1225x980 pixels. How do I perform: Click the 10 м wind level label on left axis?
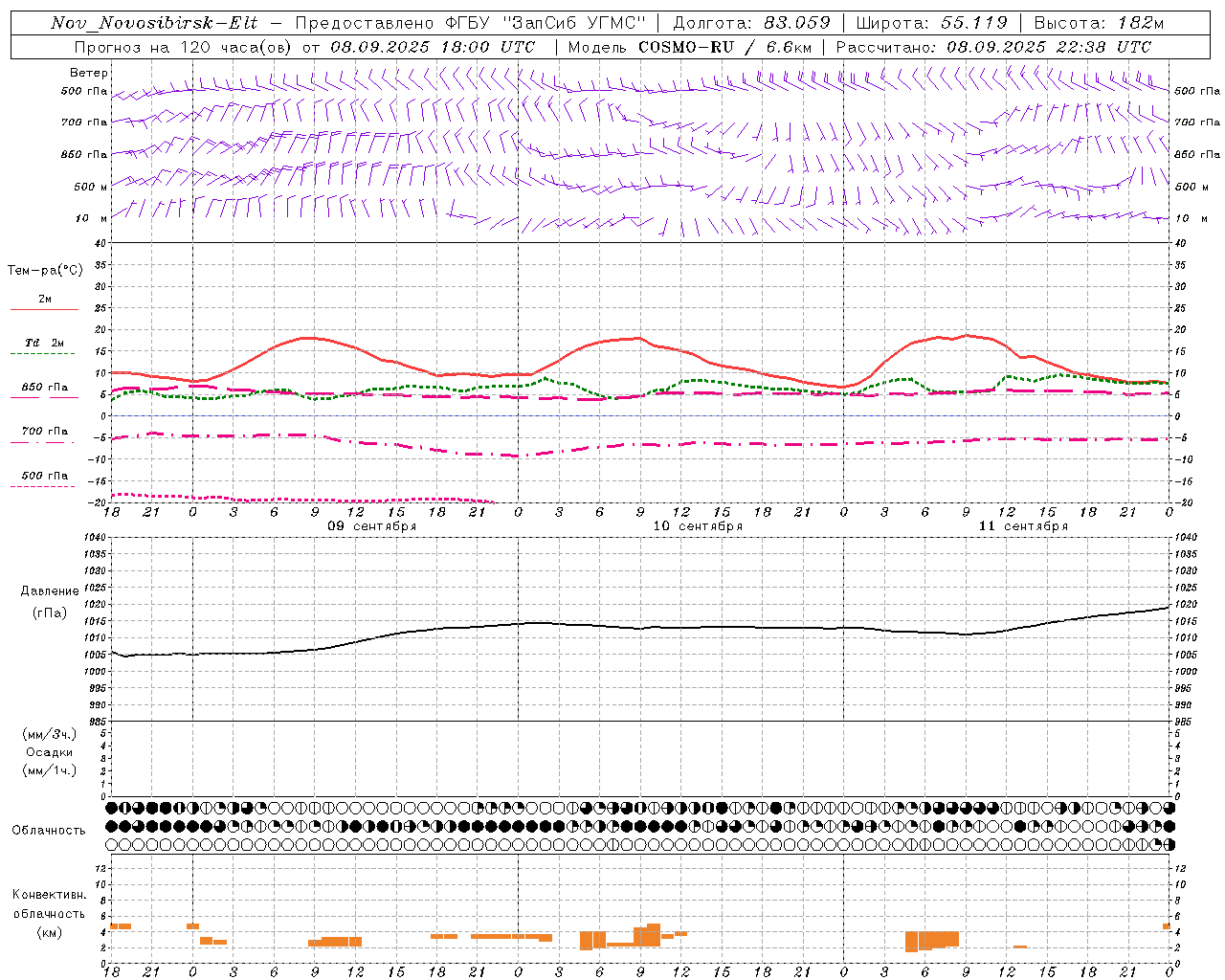tap(91, 218)
